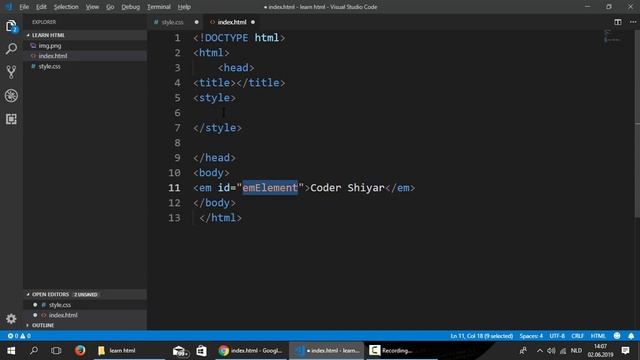Collapse the LEARN HTML folder section
The height and width of the screenshot is (360, 640).
(85, 35)
